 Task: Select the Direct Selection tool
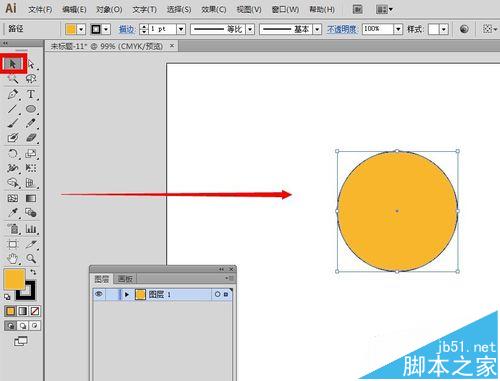[x=31, y=64]
